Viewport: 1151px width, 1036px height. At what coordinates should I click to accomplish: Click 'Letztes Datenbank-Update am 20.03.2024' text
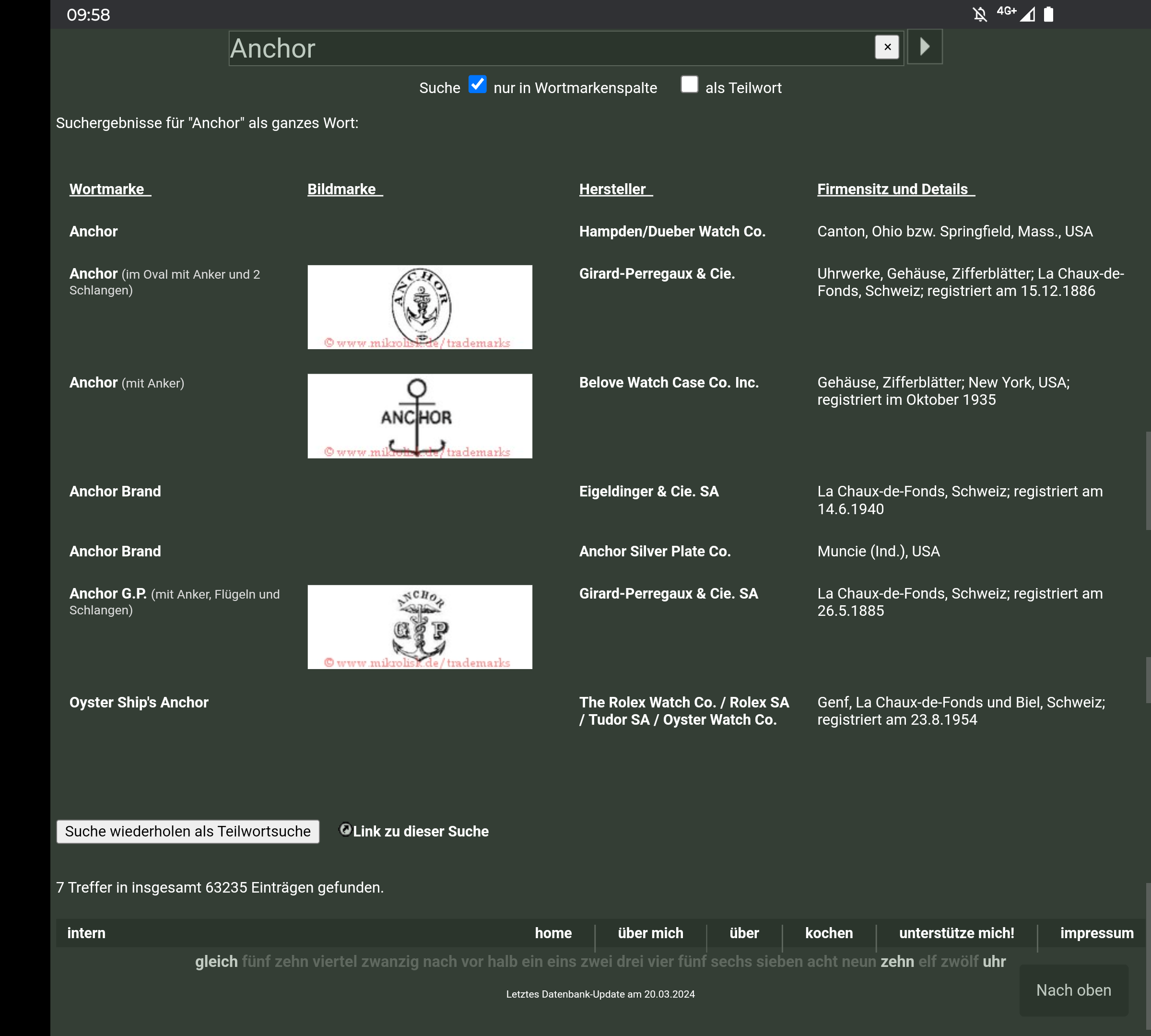coord(600,994)
